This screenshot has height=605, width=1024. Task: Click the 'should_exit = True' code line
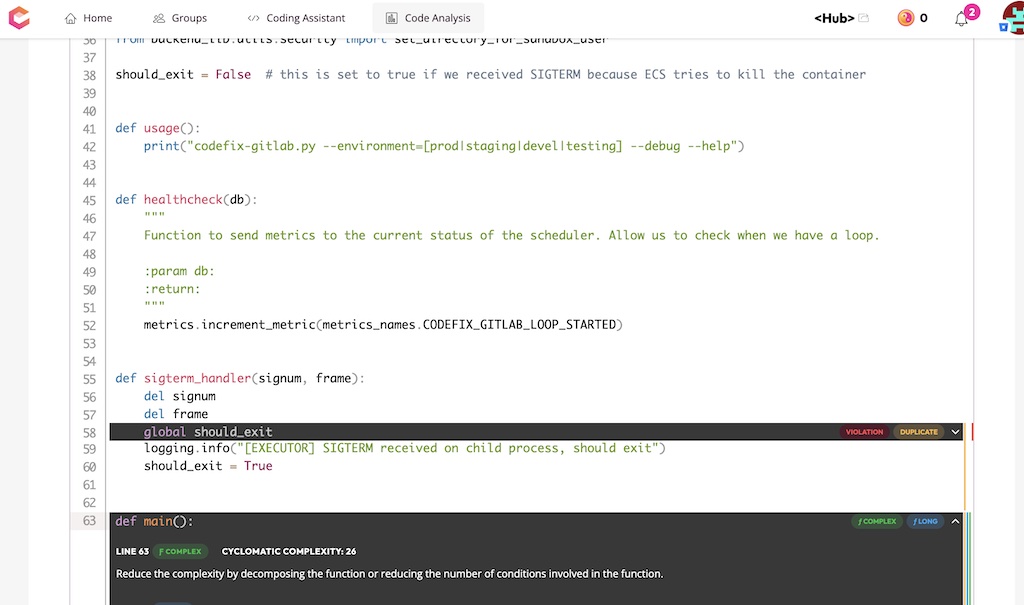208,466
